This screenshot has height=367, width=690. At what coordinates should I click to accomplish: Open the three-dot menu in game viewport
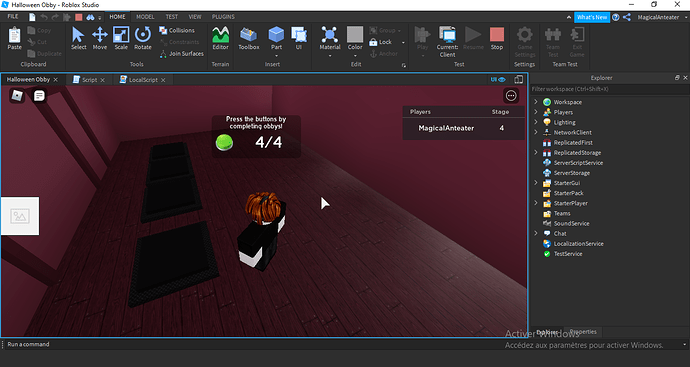tap(511, 95)
